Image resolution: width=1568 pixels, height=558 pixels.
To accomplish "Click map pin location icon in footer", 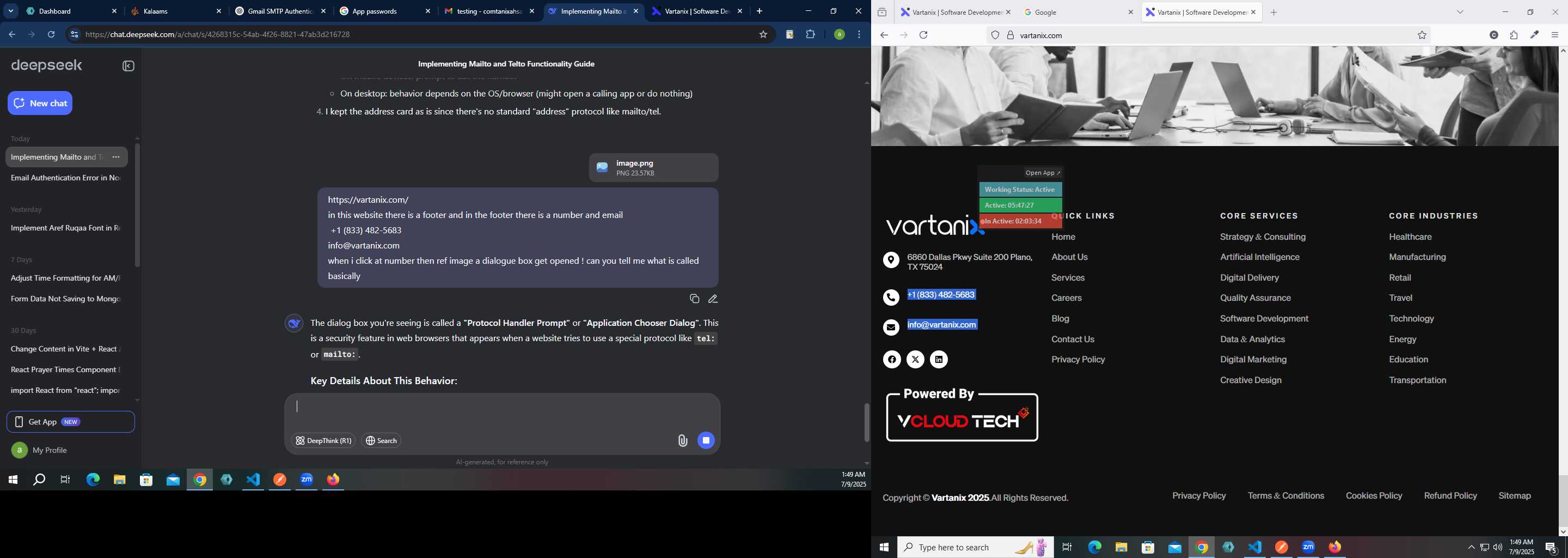I will [x=891, y=260].
